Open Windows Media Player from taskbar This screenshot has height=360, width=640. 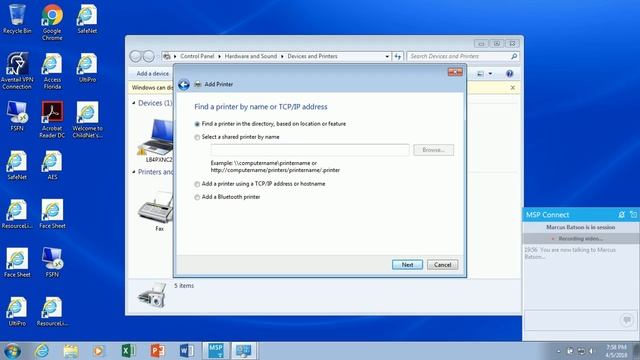click(x=98, y=351)
